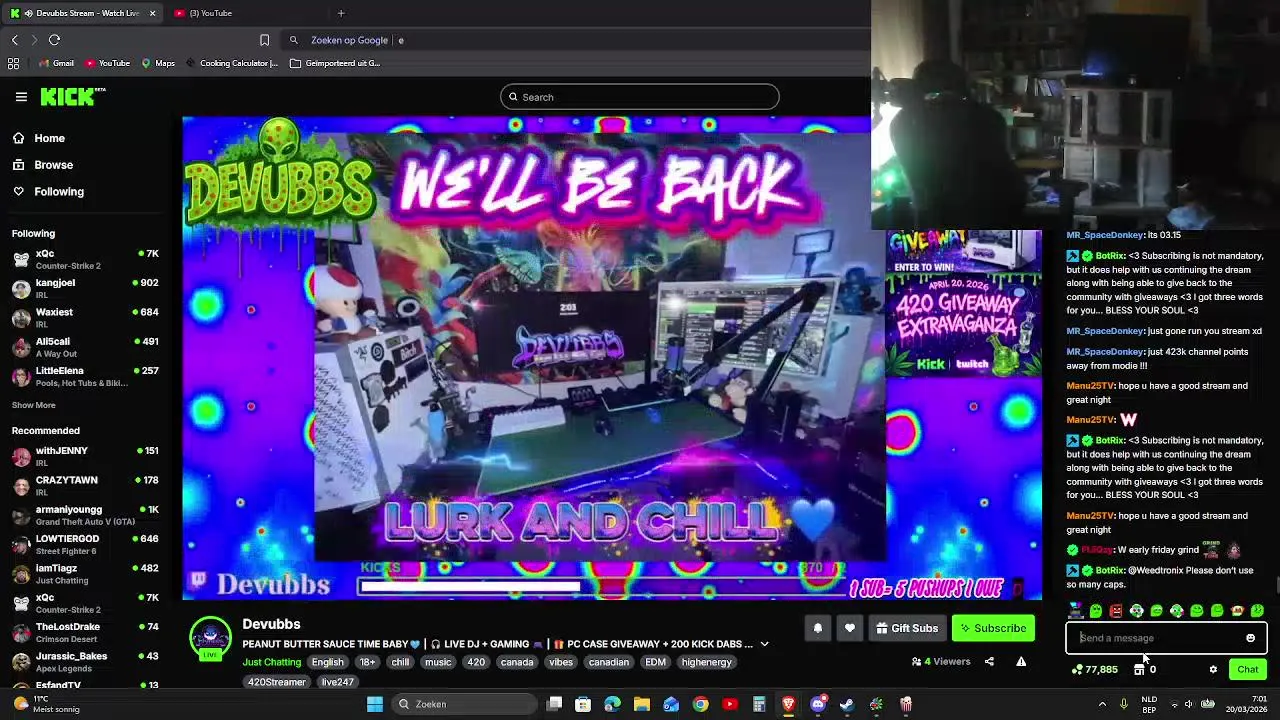Open Jurassic_Bakes in Recommended list
Screen dimensions: 1280x720
click(85, 661)
